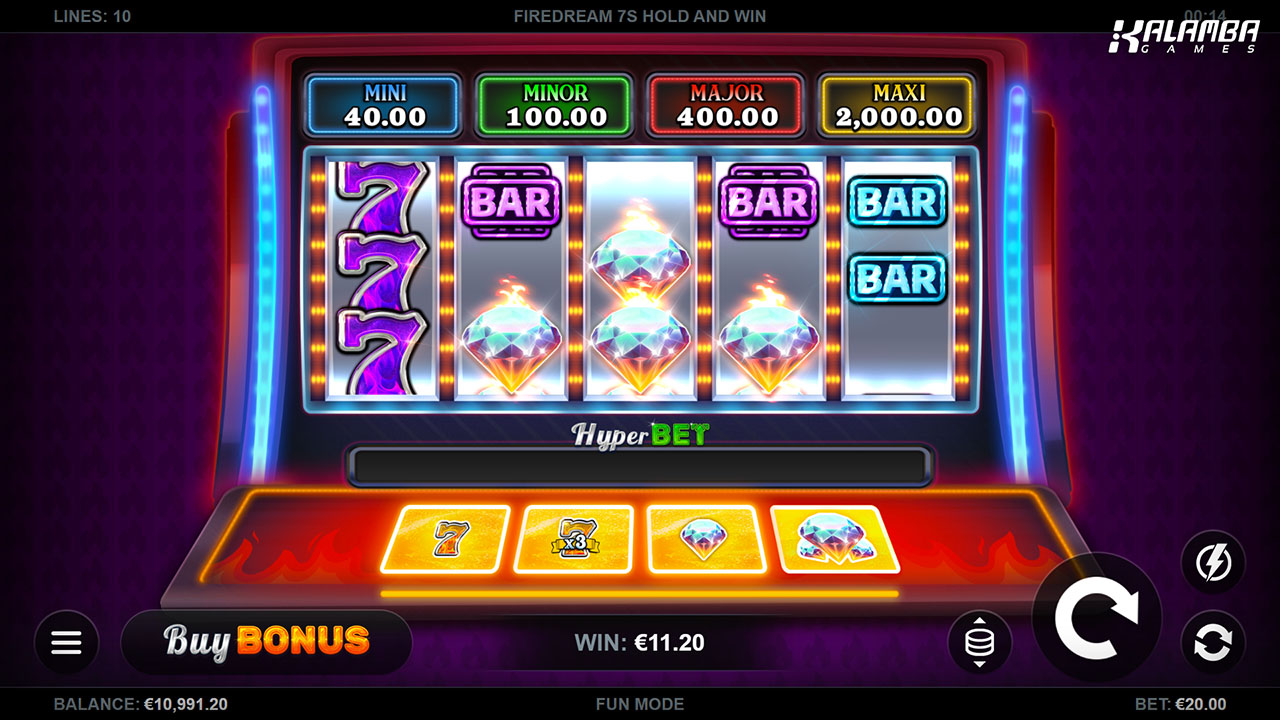The height and width of the screenshot is (720, 1280).
Task: Click the balance €10,991.20 display
Action: pos(141,704)
